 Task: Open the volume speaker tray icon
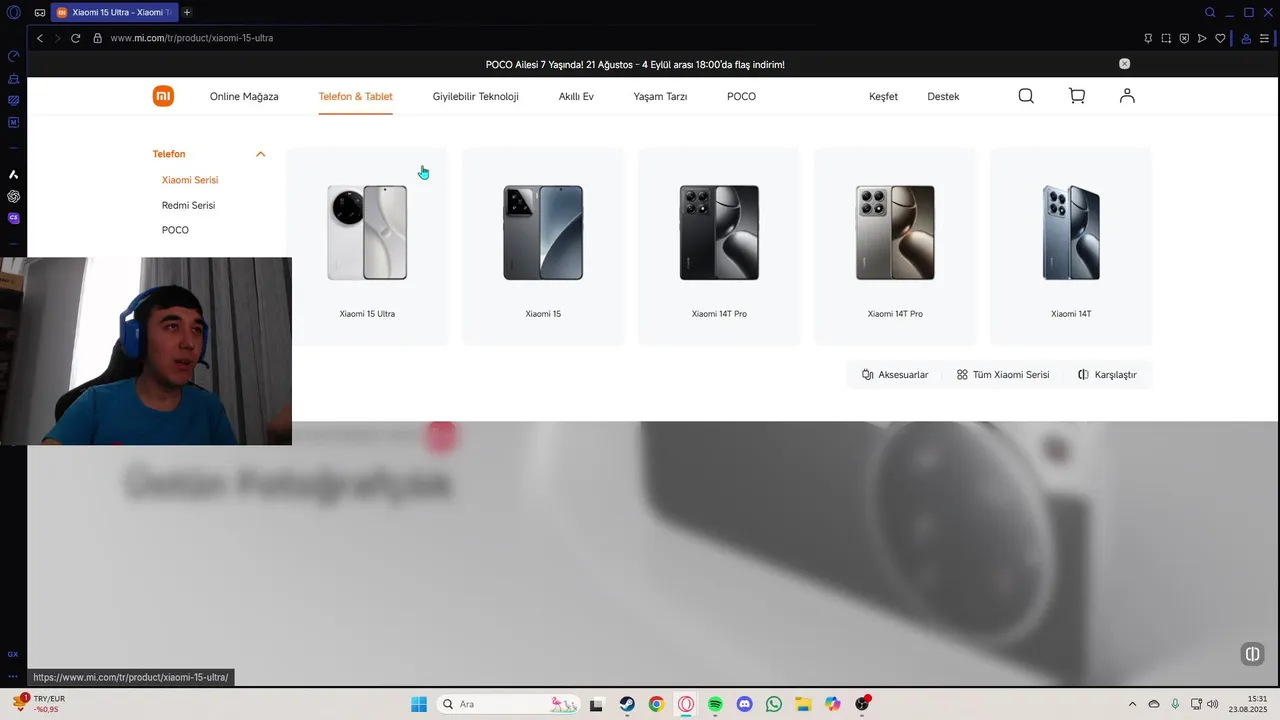click(1213, 704)
